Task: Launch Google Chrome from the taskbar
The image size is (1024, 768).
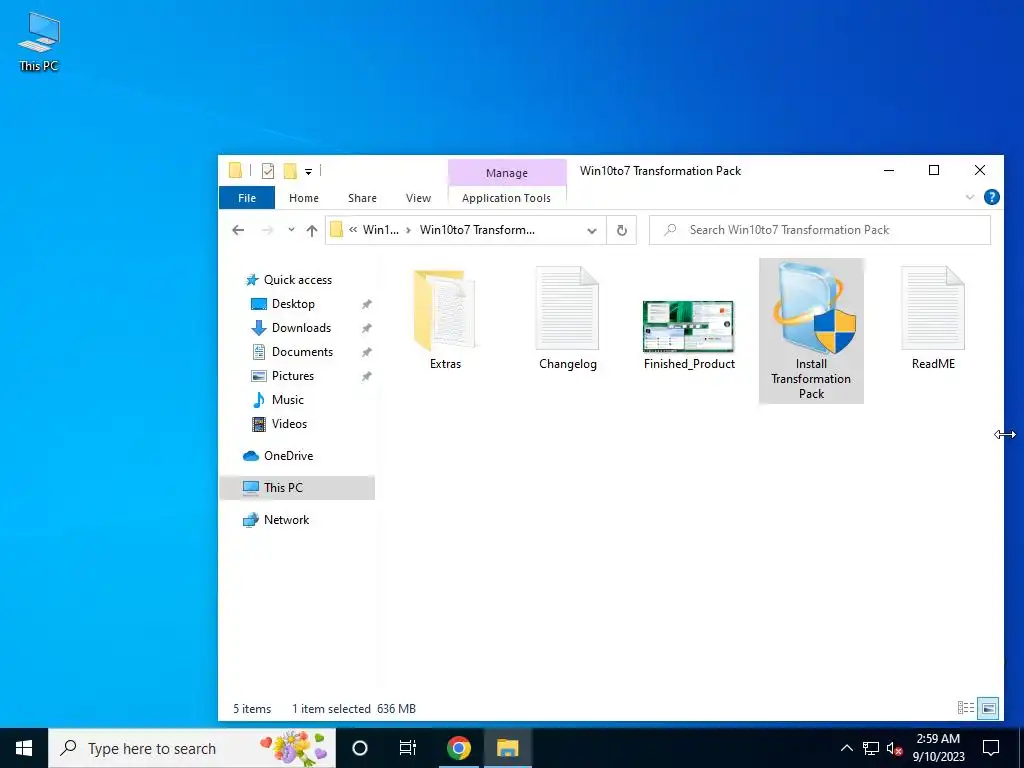Action: [x=458, y=748]
